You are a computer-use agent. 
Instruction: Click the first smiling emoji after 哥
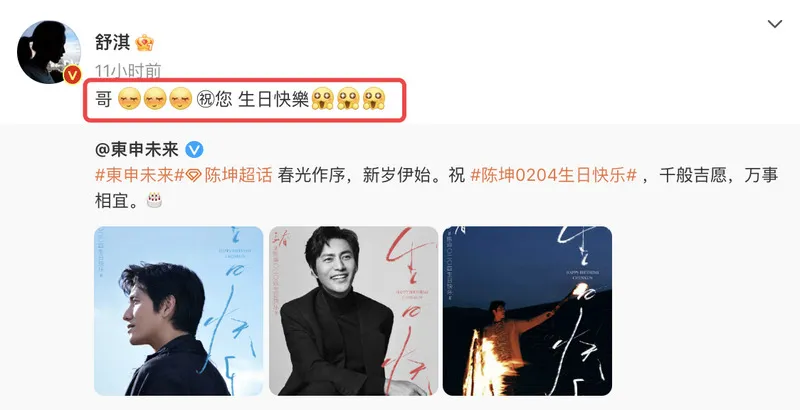129,99
